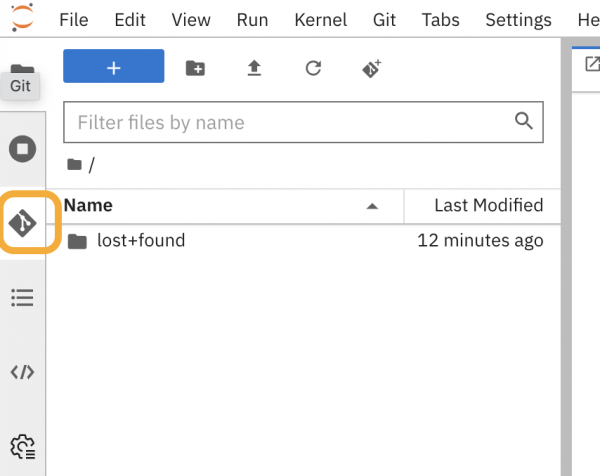Open the Kernel menu
This screenshot has width=600, height=476.
(x=321, y=20)
